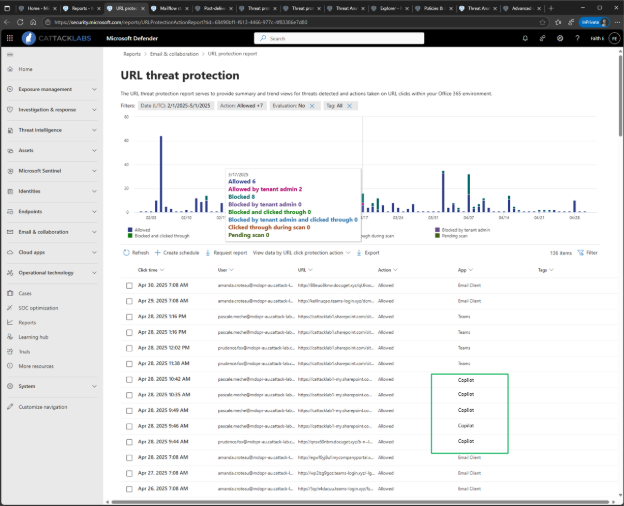The image size is (624, 506).
Task: Click the browser back arrow
Action: point(7,22)
